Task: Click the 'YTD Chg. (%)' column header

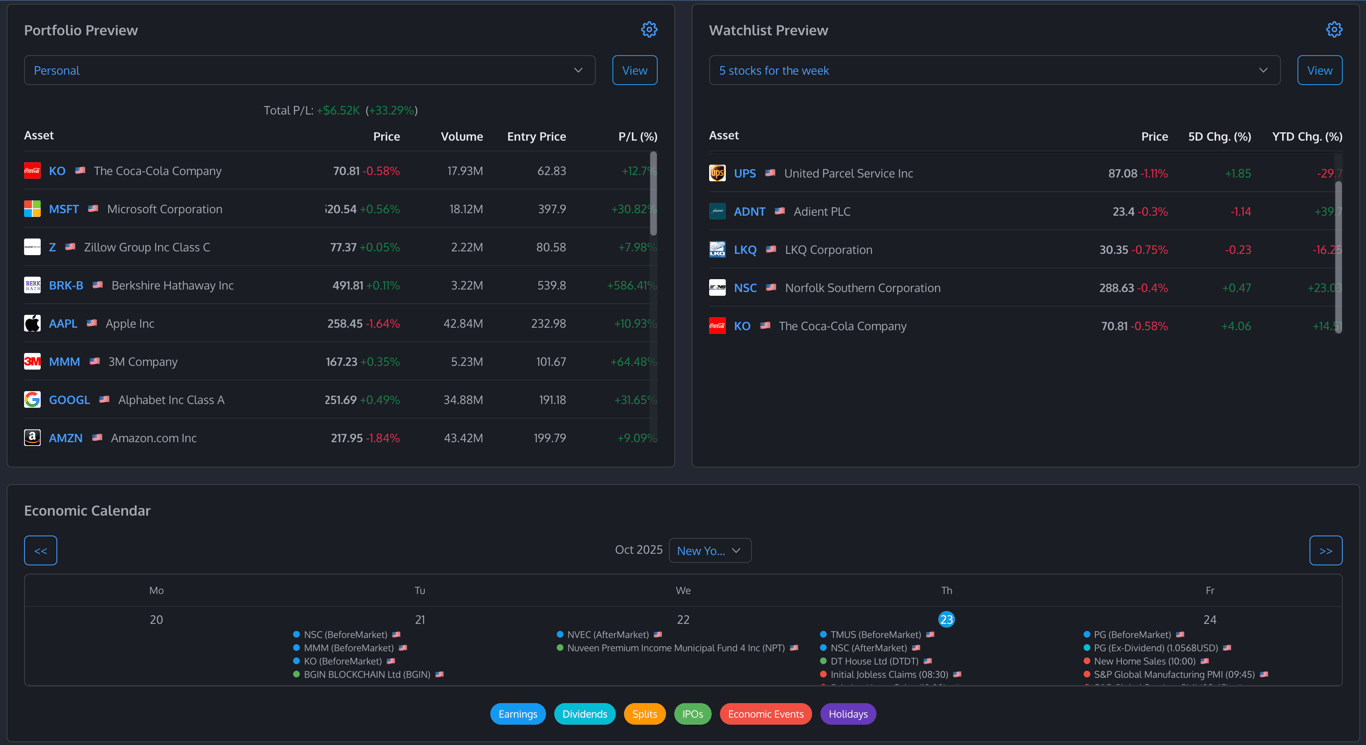Action: pyautogui.click(x=1307, y=136)
